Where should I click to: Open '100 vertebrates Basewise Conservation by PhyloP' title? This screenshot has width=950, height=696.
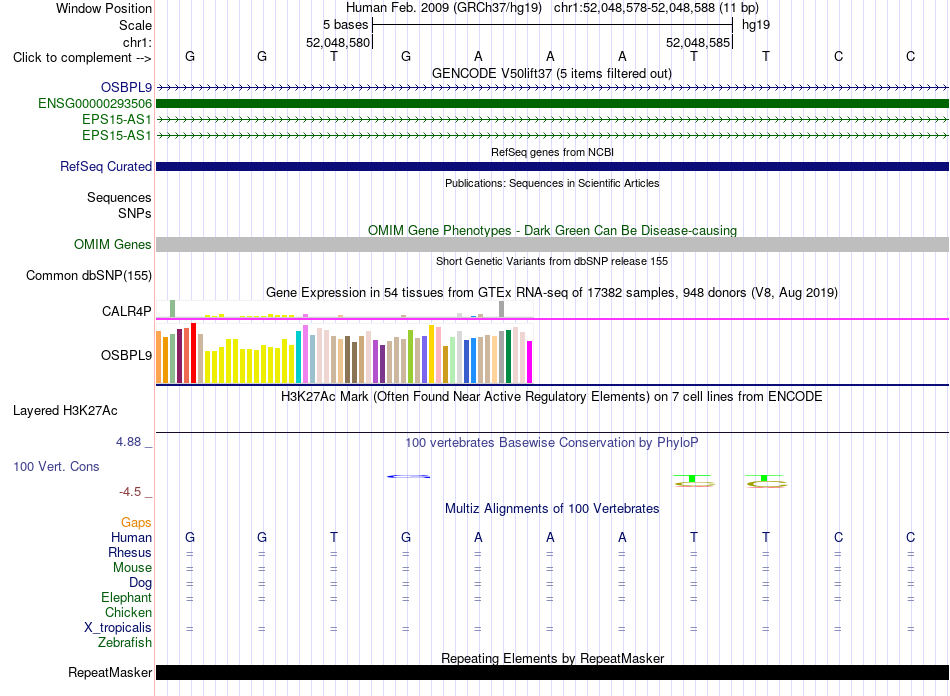coord(552,443)
